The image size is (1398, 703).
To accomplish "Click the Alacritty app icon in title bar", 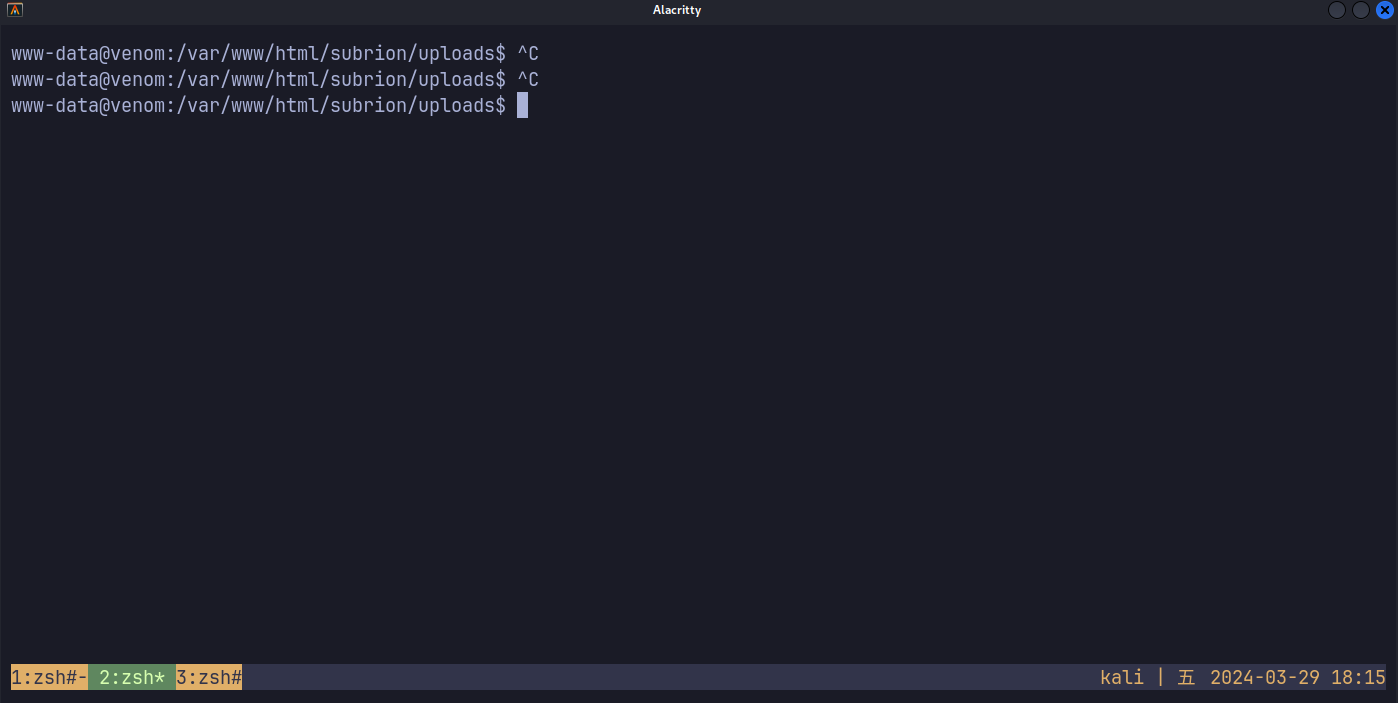I will [x=15, y=10].
